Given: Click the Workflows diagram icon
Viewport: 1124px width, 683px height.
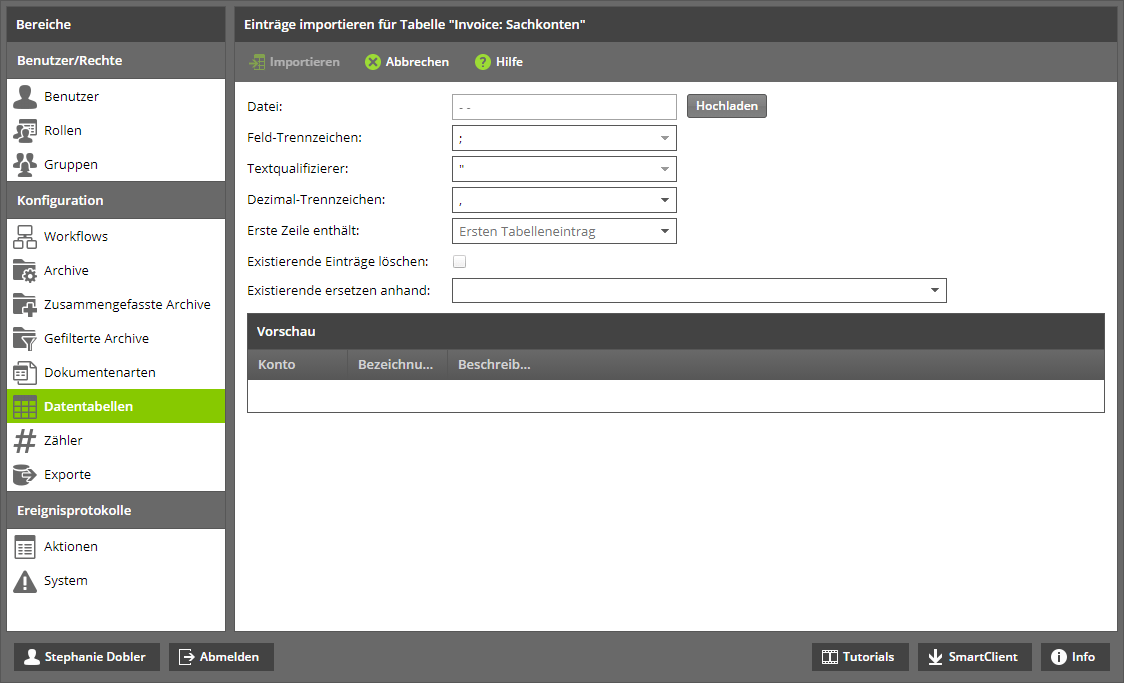Looking at the screenshot, I should coord(25,237).
